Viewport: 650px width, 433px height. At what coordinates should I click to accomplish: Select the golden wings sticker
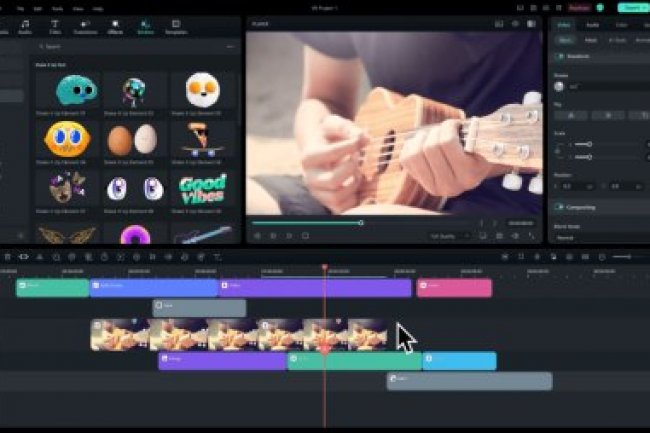[68, 233]
